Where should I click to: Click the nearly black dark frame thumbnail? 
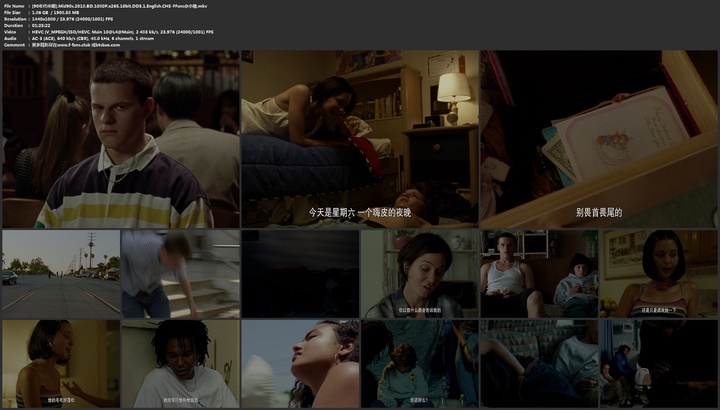299,274
